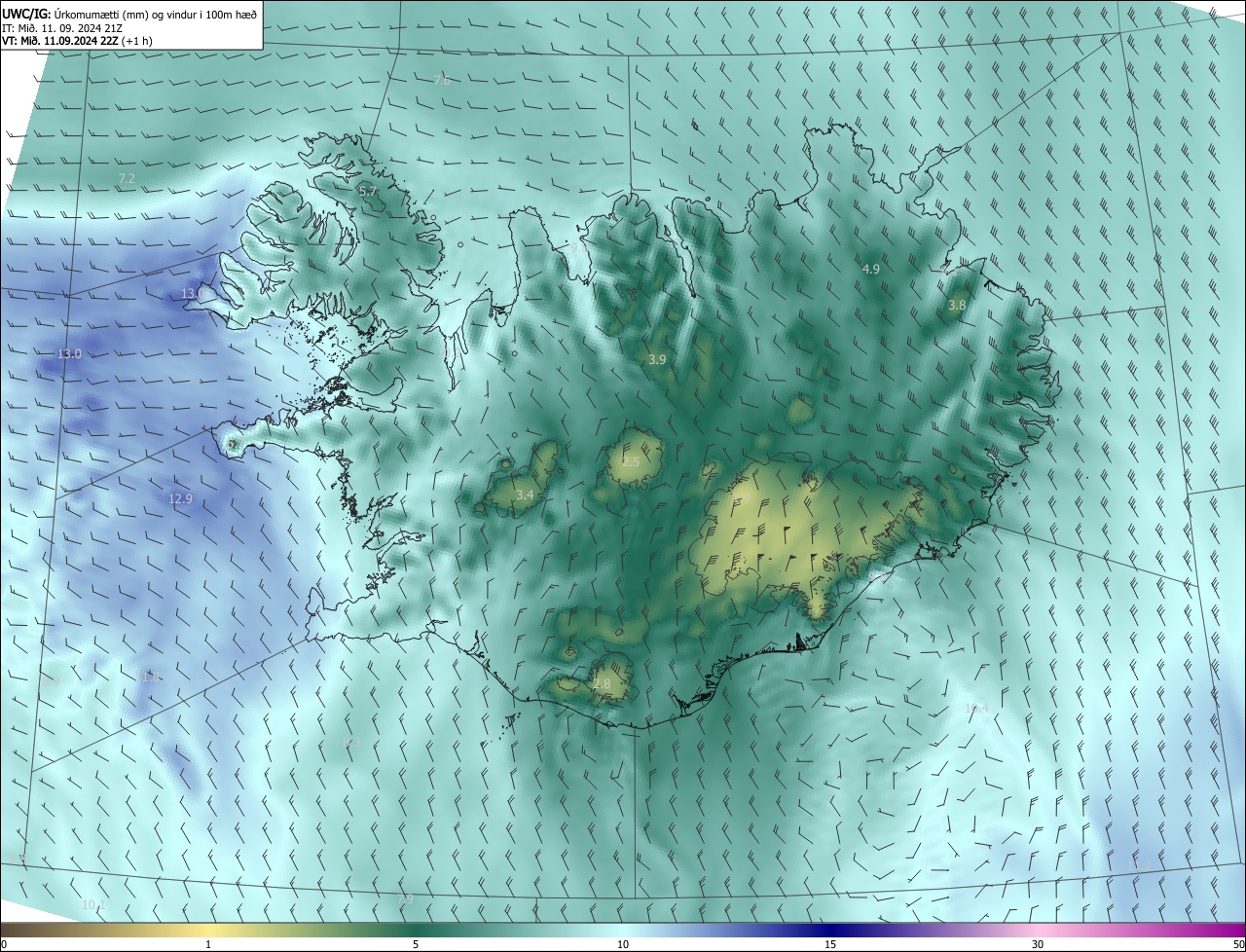Image resolution: width=1246 pixels, height=952 pixels.
Task: Click the 2.5 value on the glacier
Action: coord(631,461)
